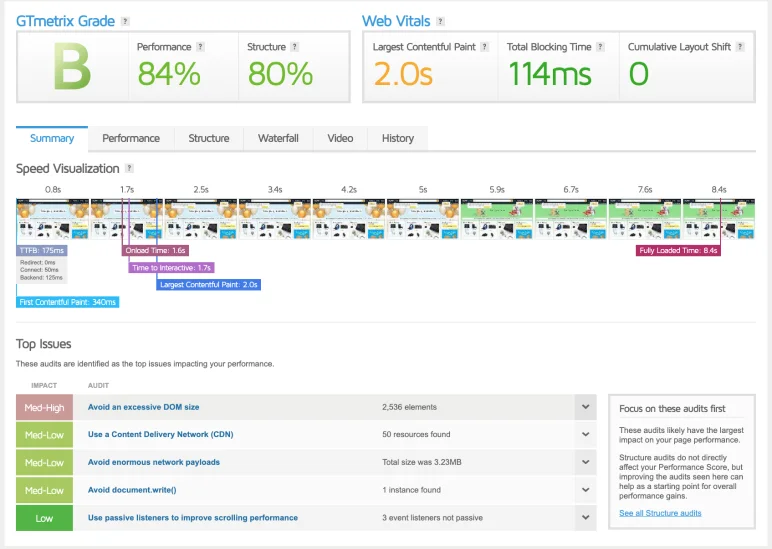Switch to the Structure tab

(209, 138)
